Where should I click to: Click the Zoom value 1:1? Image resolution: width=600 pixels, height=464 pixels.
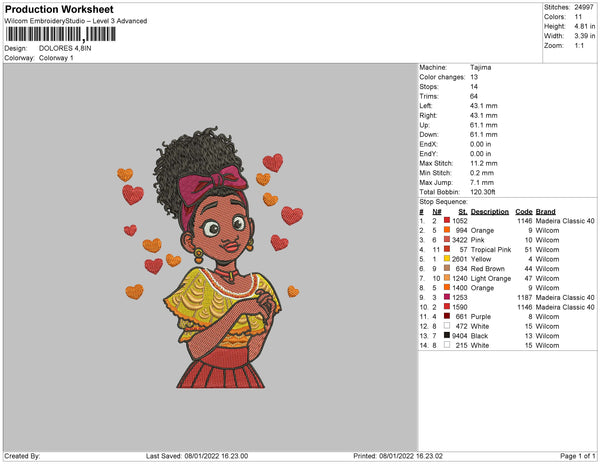point(579,46)
